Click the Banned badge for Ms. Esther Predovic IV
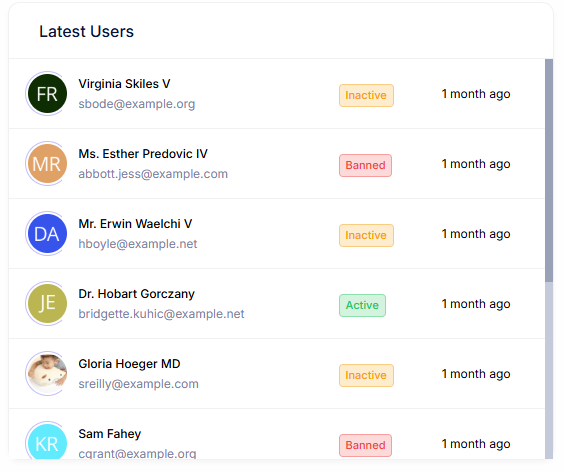The image size is (564, 472). pyautogui.click(x=365, y=165)
